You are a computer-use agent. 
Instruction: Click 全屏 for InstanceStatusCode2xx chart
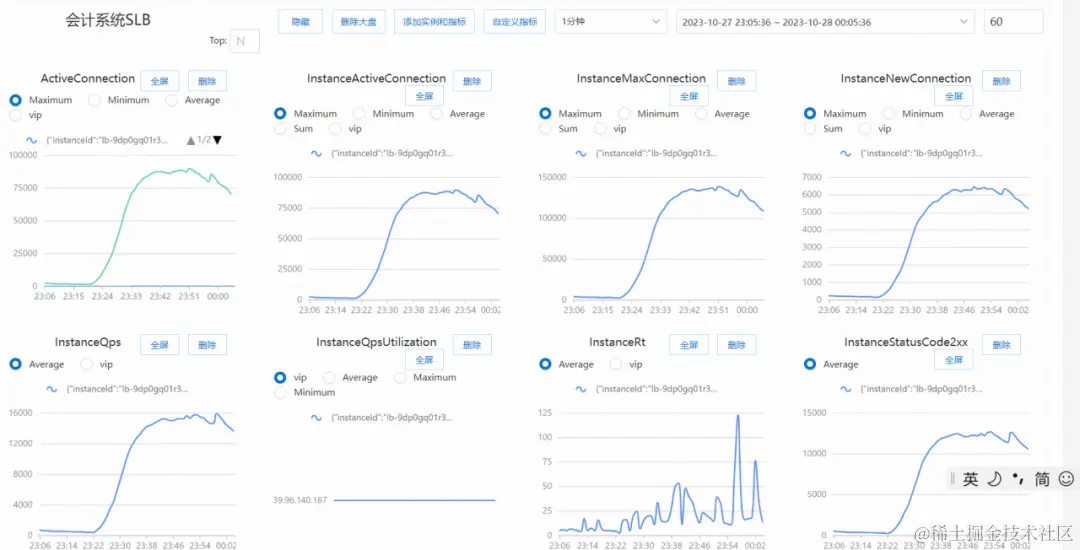(953, 359)
